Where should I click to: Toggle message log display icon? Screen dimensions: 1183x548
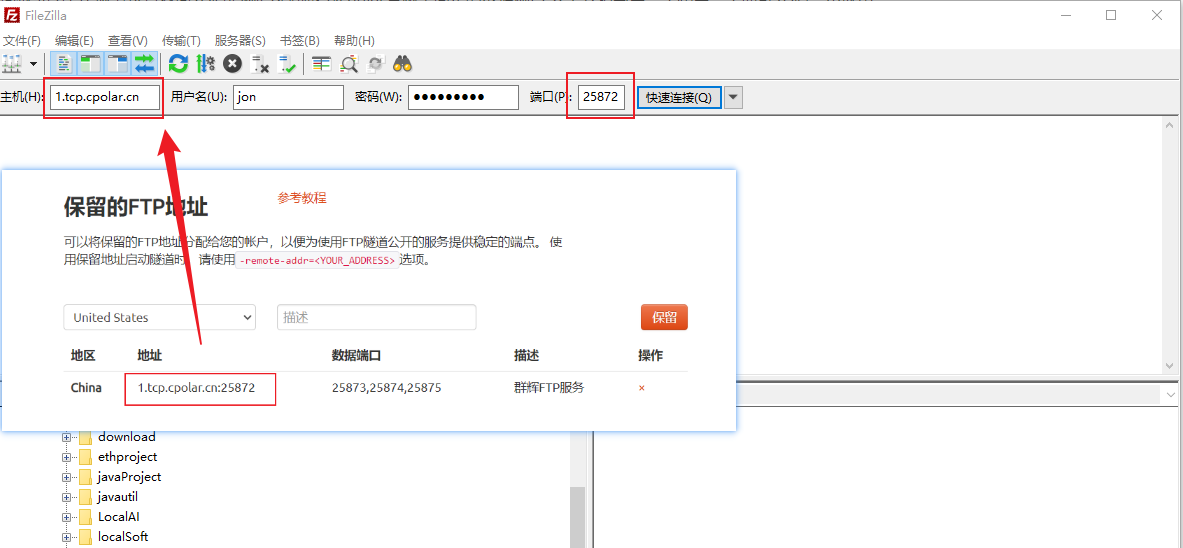point(65,64)
